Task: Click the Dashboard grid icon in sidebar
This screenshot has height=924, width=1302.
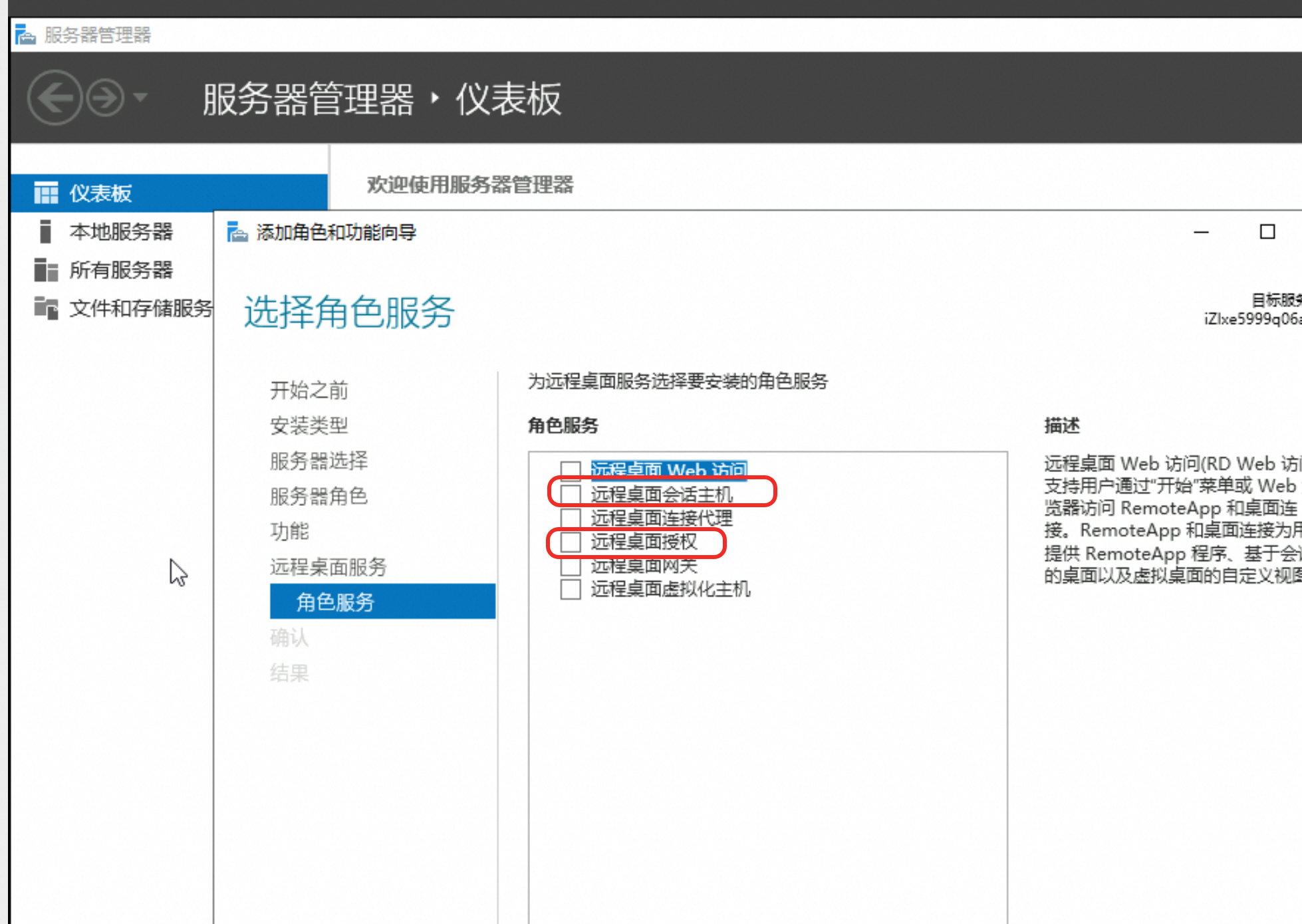Action: 46,193
